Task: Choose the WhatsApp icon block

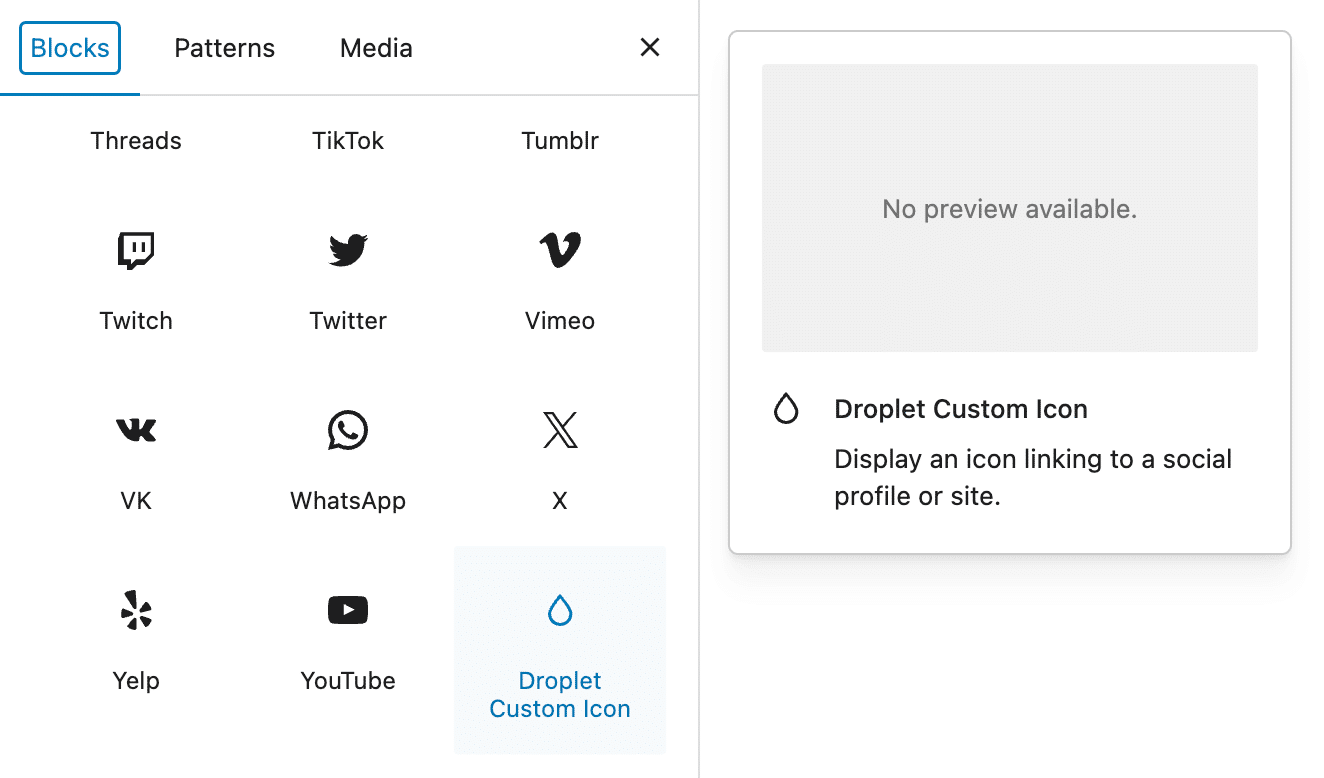Action: [x=348, y=430]
